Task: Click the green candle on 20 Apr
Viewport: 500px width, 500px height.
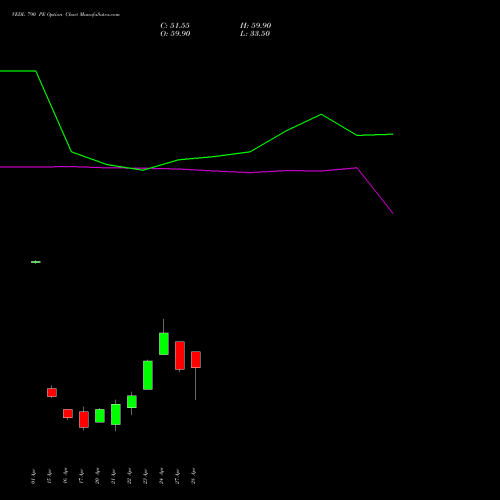Action: [x=100, y=416]
